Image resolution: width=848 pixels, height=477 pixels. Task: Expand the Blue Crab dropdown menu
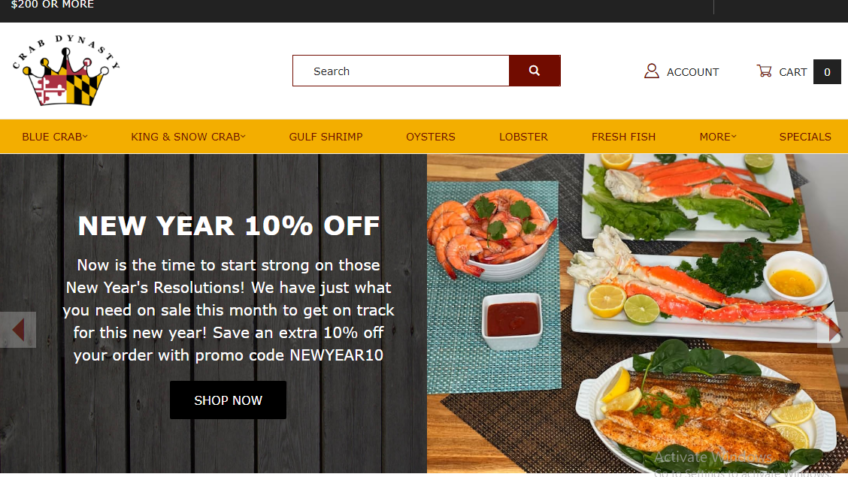[x=55, y=137]
